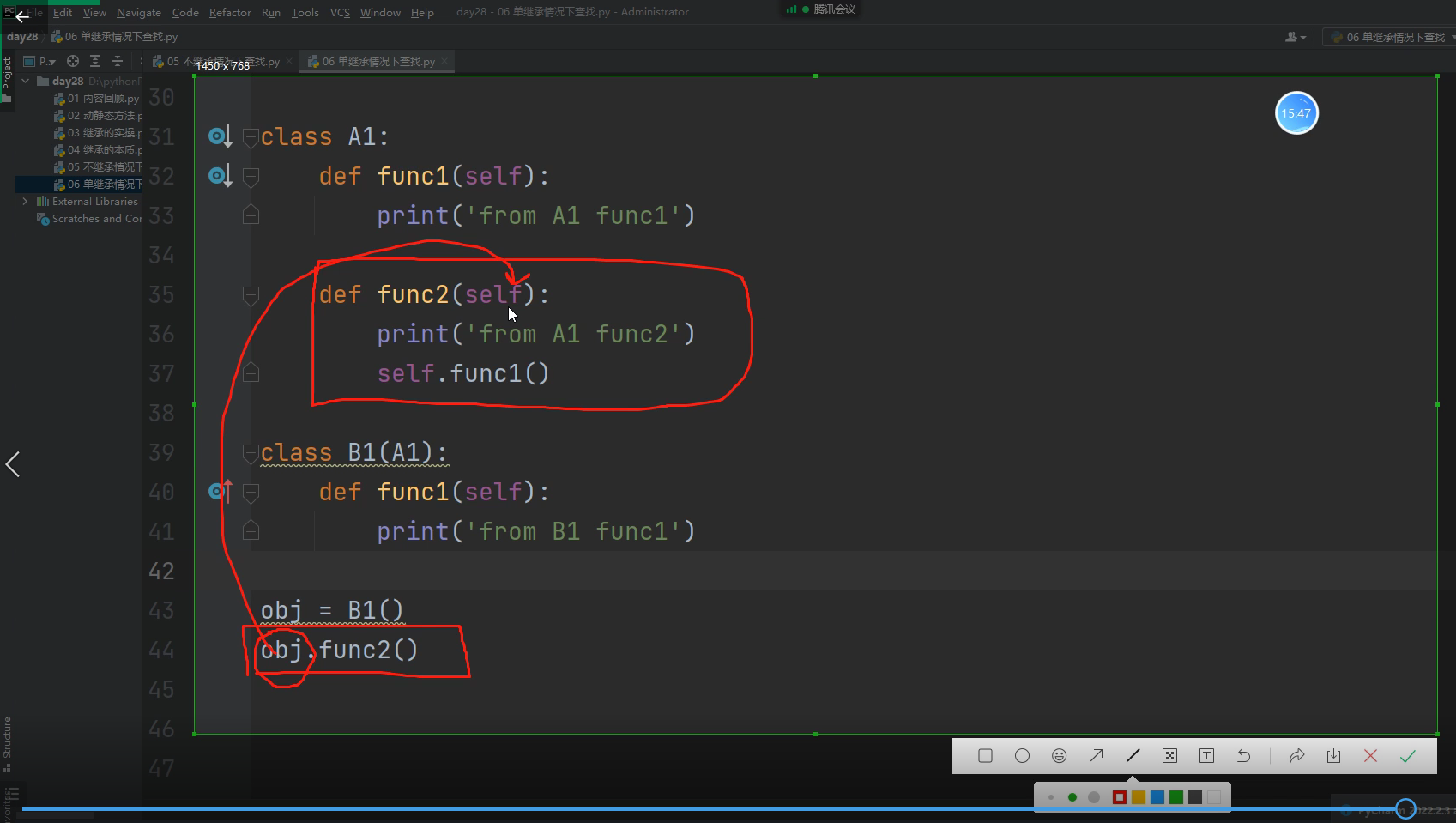Pick the red pen color

coord(1120,797)
